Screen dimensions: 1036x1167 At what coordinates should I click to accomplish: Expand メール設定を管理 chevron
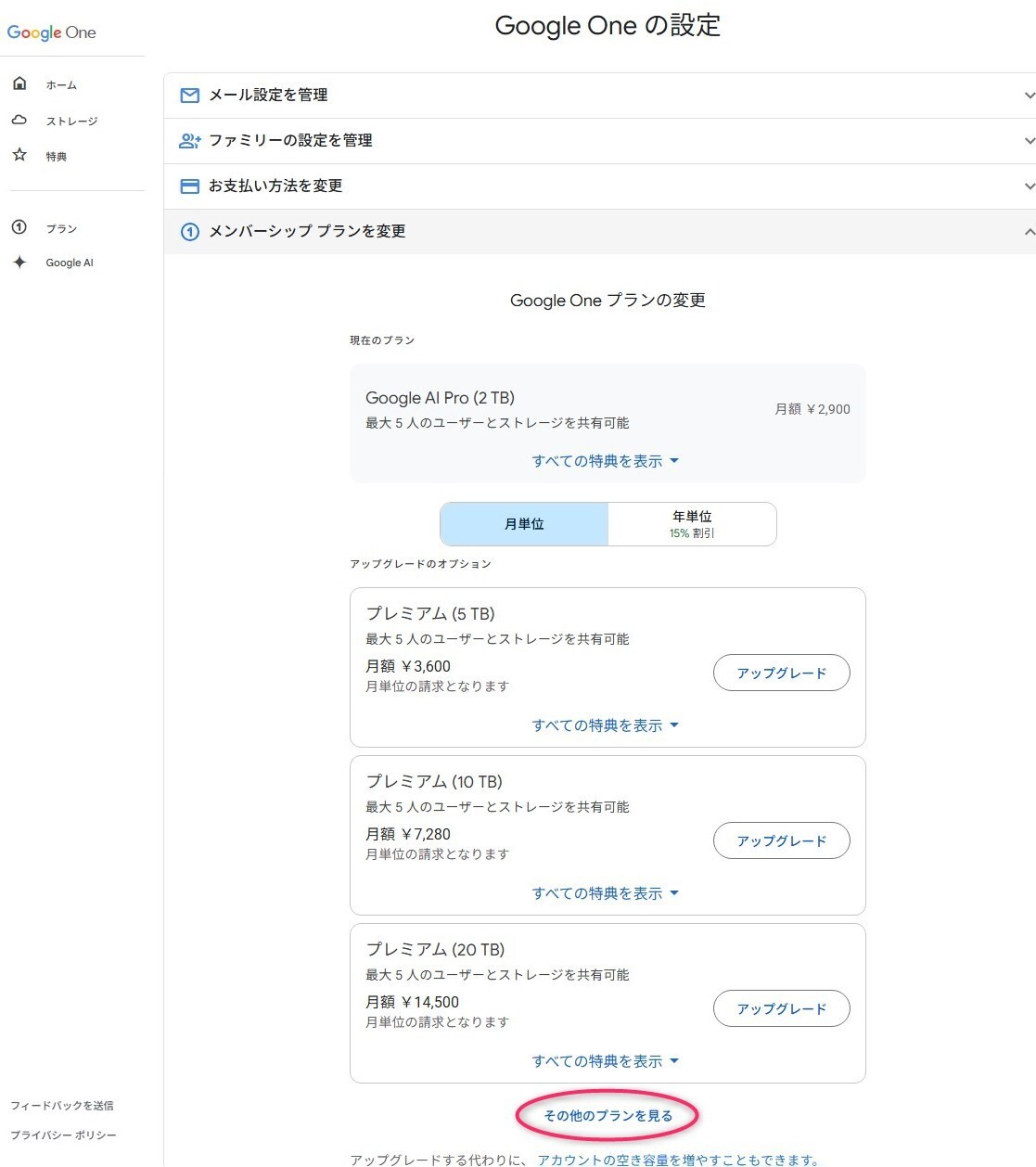point(1029,96)
